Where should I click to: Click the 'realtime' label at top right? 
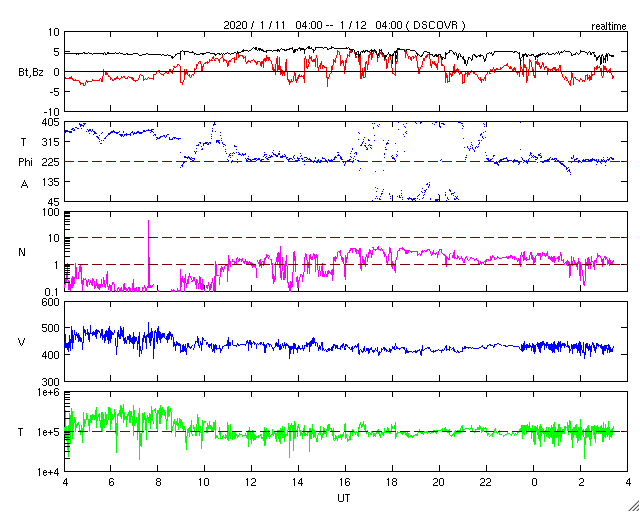pos(609,27)
